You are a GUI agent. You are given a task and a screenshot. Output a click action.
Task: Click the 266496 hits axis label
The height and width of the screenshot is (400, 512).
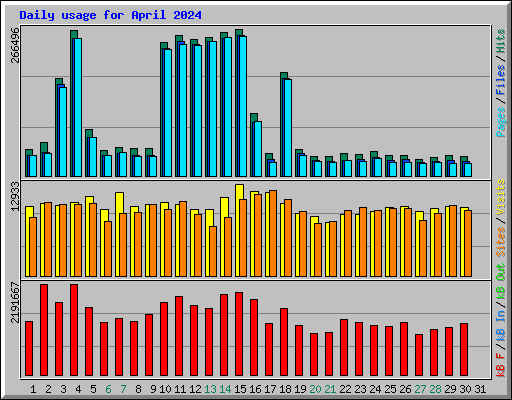click(15, 45)
